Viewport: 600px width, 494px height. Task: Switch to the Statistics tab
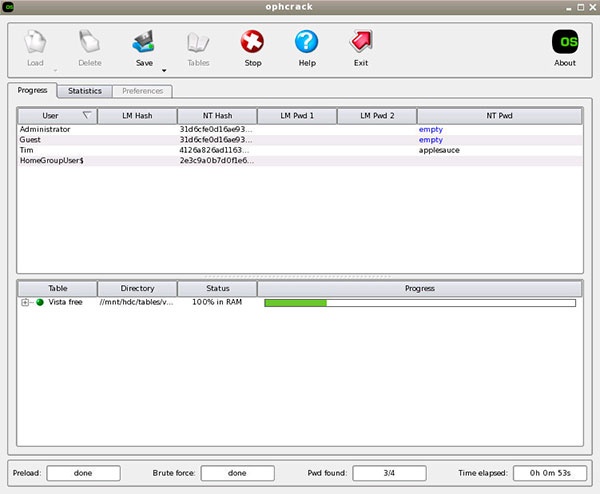pos(84,91)
